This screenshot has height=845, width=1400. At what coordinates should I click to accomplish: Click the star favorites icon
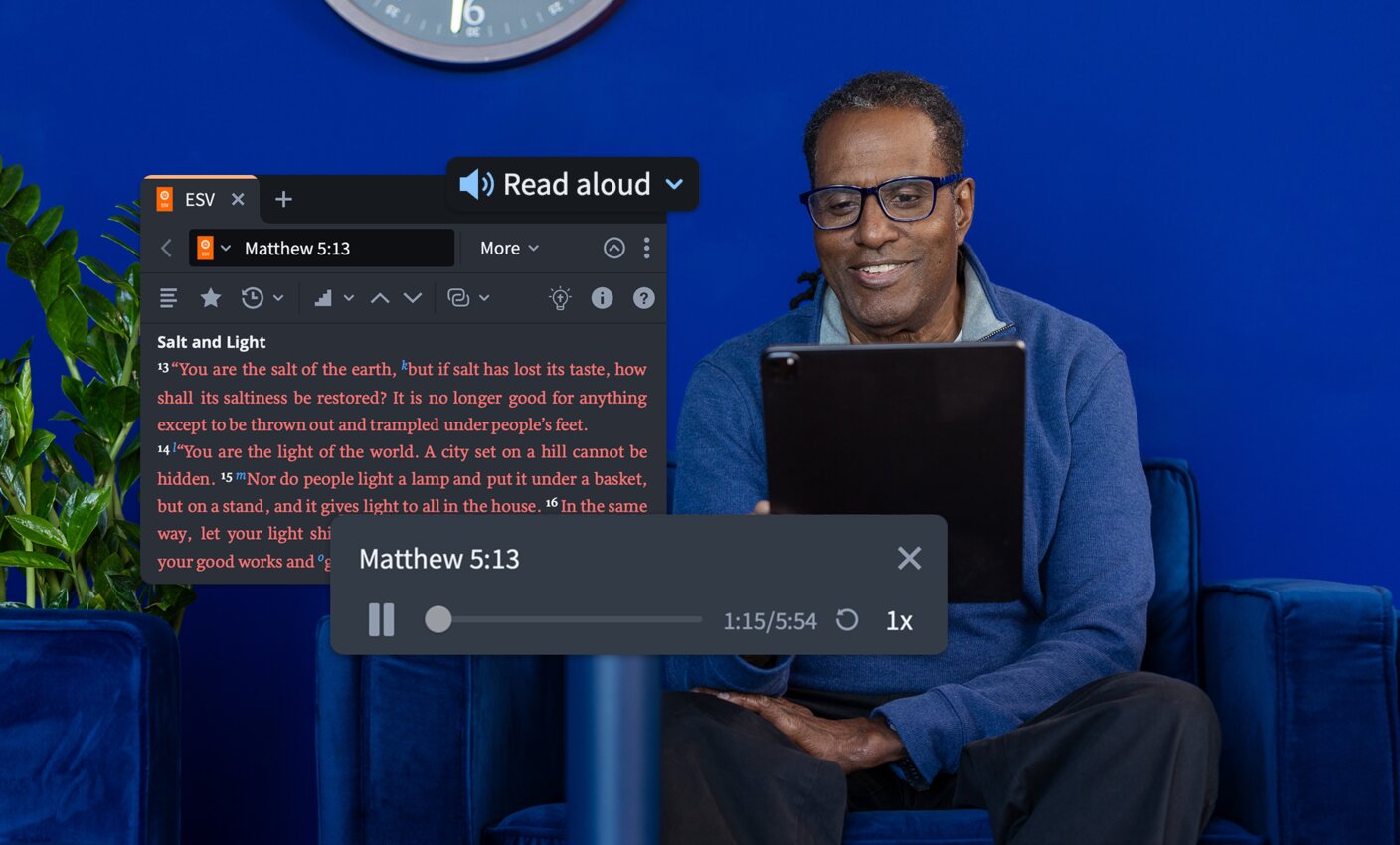(x=211, y=298)
